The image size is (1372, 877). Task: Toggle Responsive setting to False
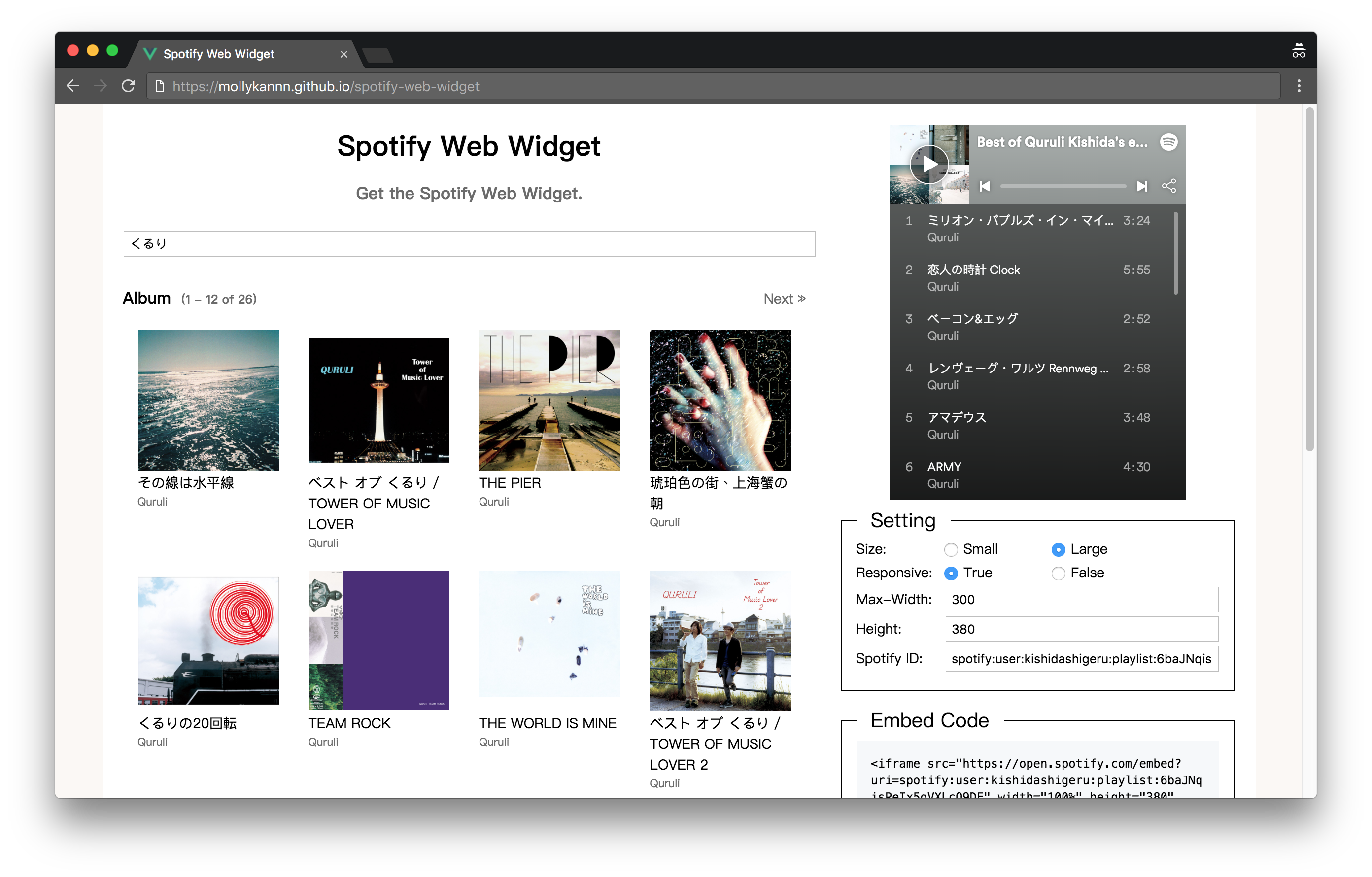[x=1059, y=573]
